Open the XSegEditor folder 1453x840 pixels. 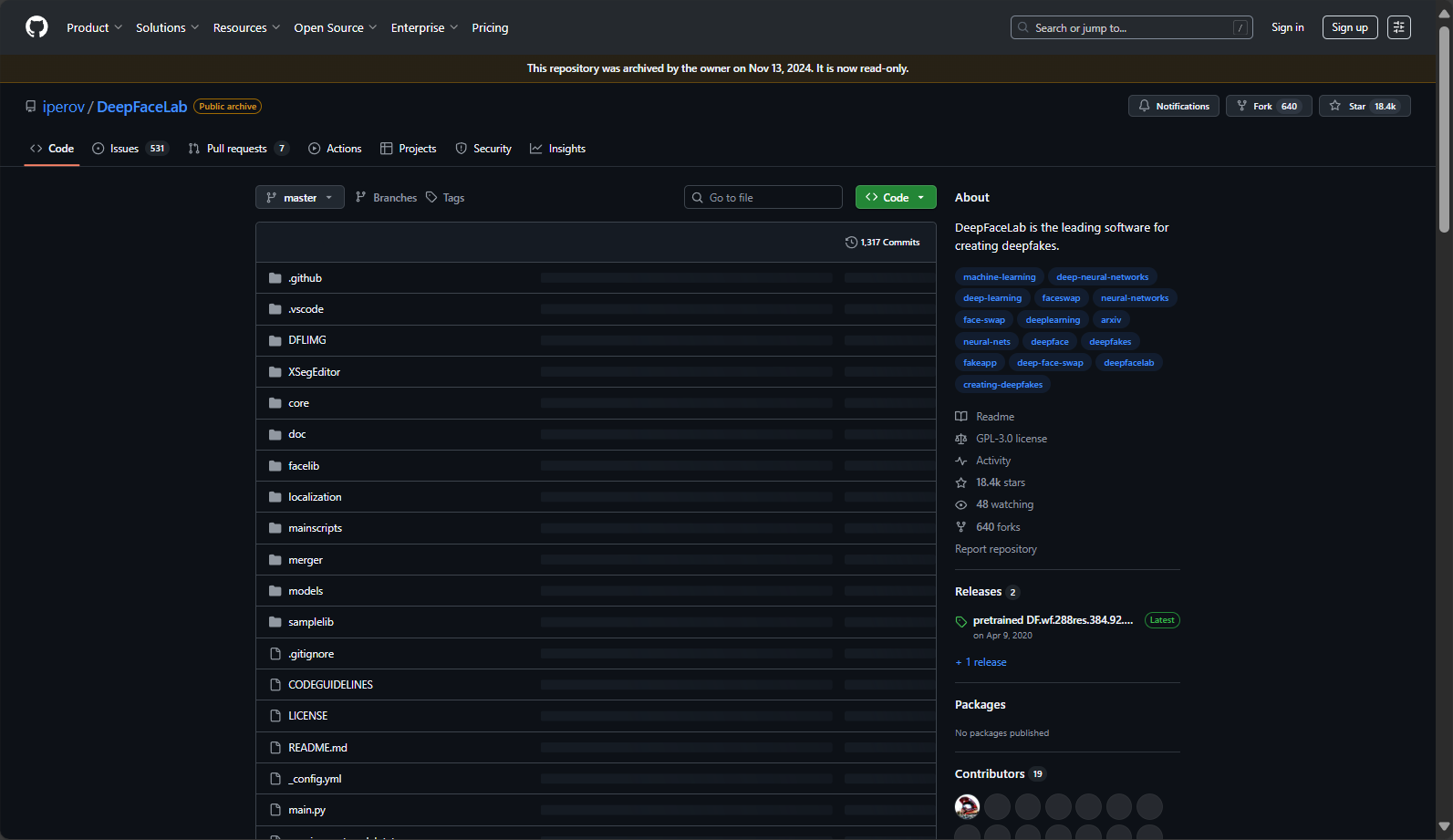314,372
